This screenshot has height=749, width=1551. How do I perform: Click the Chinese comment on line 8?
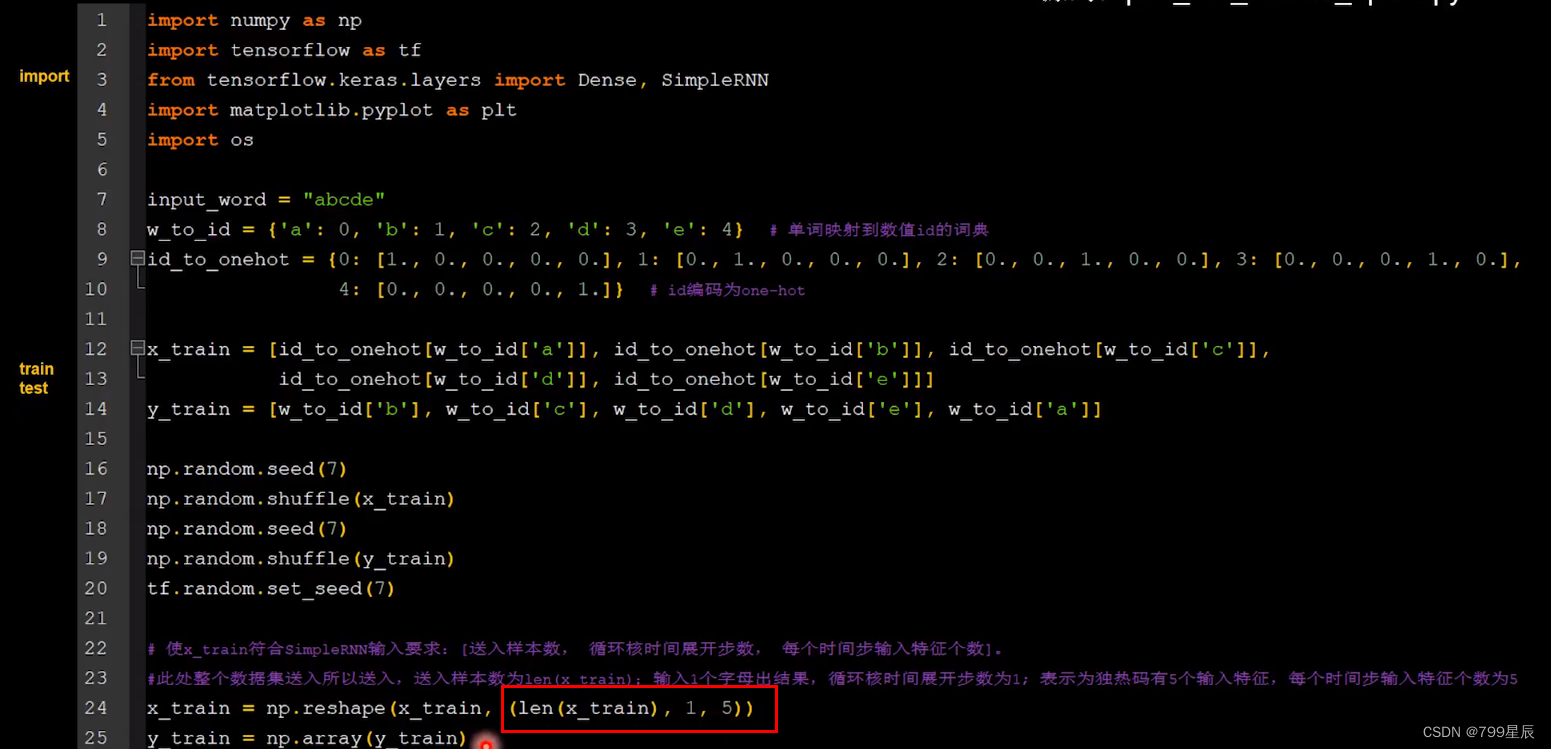coord(879,230)
